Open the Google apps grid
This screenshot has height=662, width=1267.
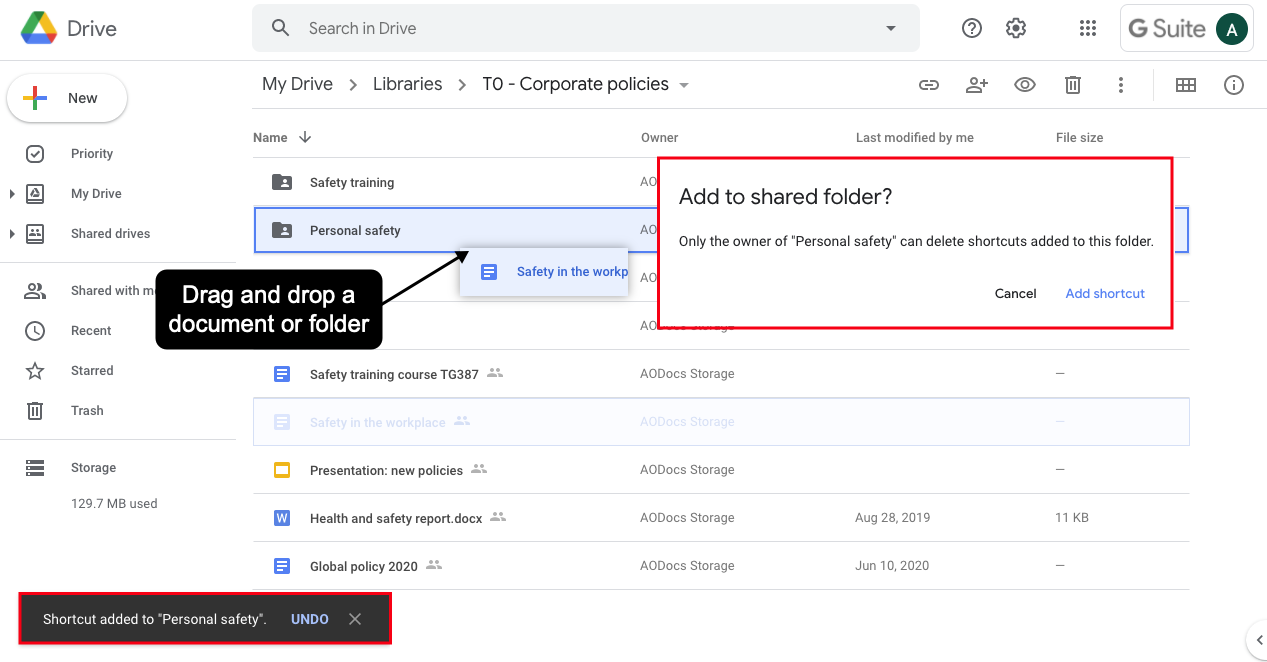pyautogui.click(x=1088, y=28)
